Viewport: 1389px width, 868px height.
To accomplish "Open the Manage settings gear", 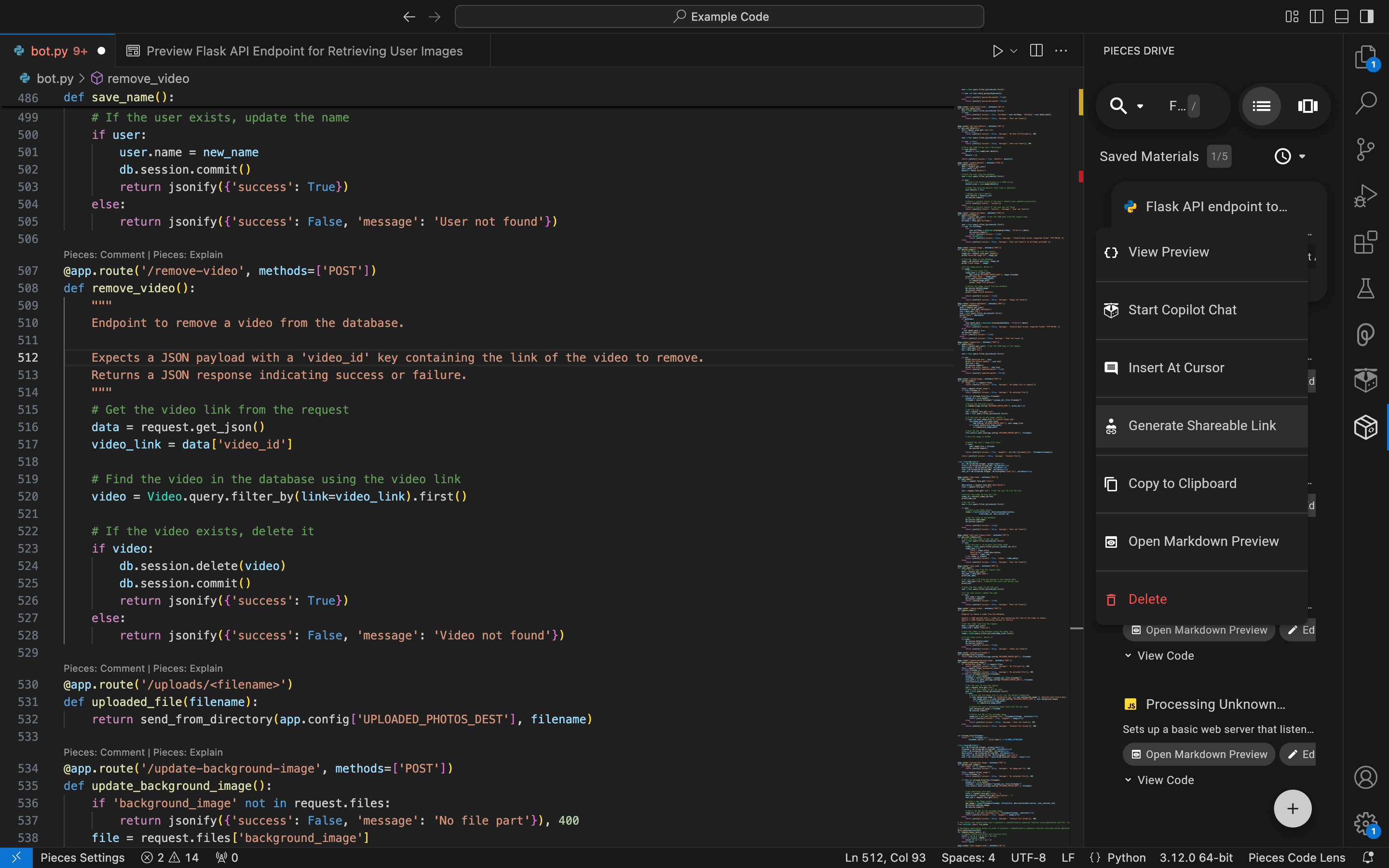I will [x=1365, y=823].
